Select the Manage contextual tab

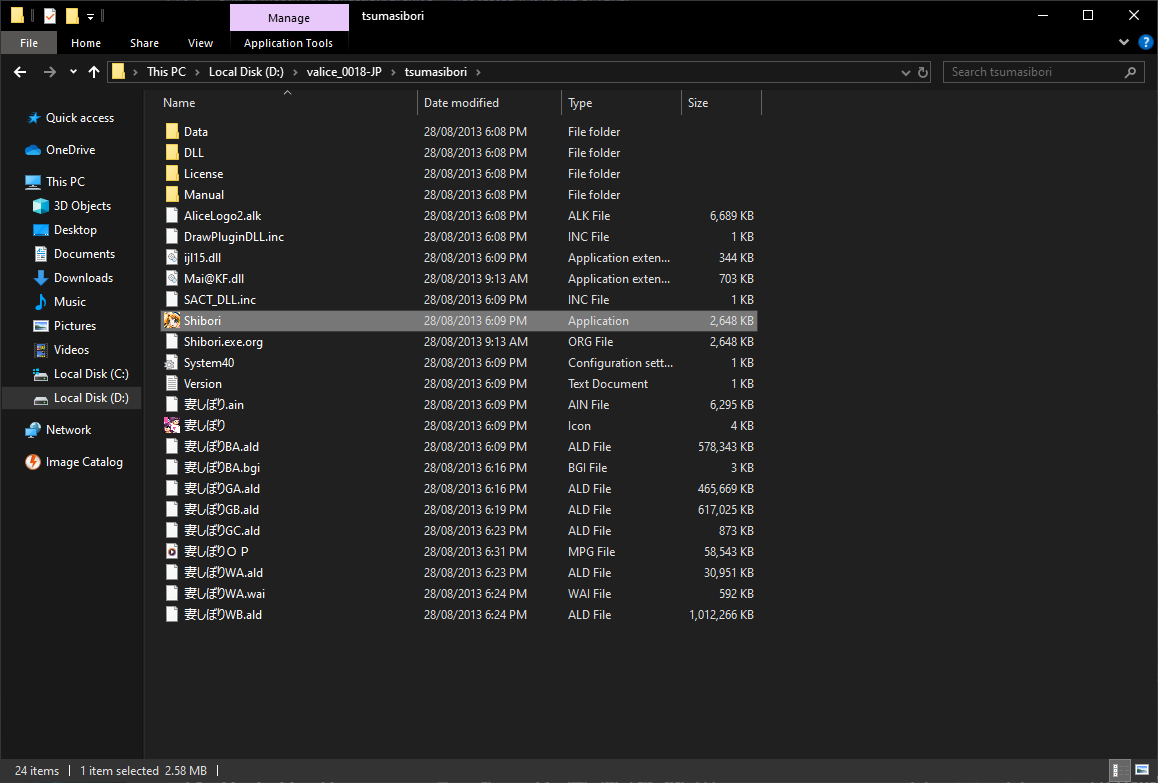coord(289,18)
